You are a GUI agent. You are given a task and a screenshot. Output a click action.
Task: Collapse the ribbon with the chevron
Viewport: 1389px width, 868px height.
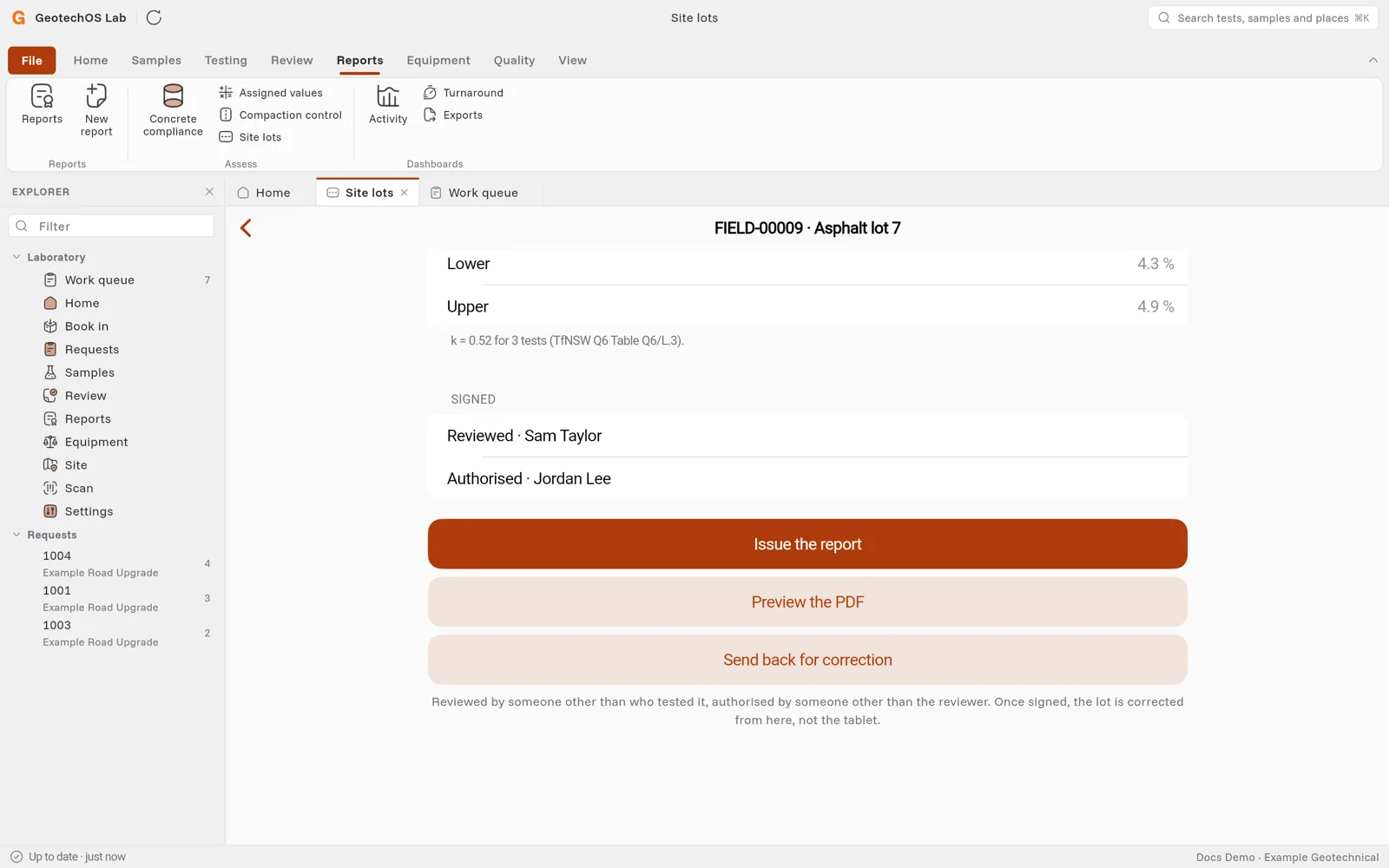coord(1373,60)
